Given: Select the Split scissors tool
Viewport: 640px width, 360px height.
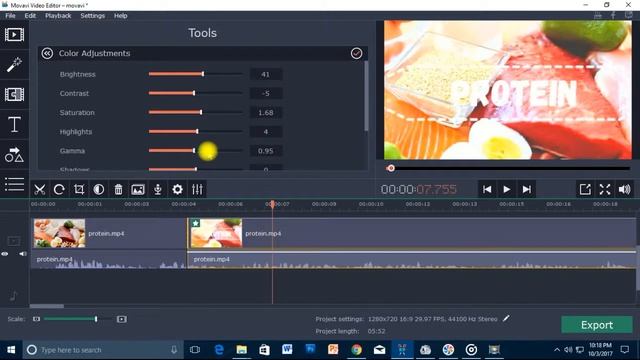Looking at the screenshot, I should [x=40, y=189].
